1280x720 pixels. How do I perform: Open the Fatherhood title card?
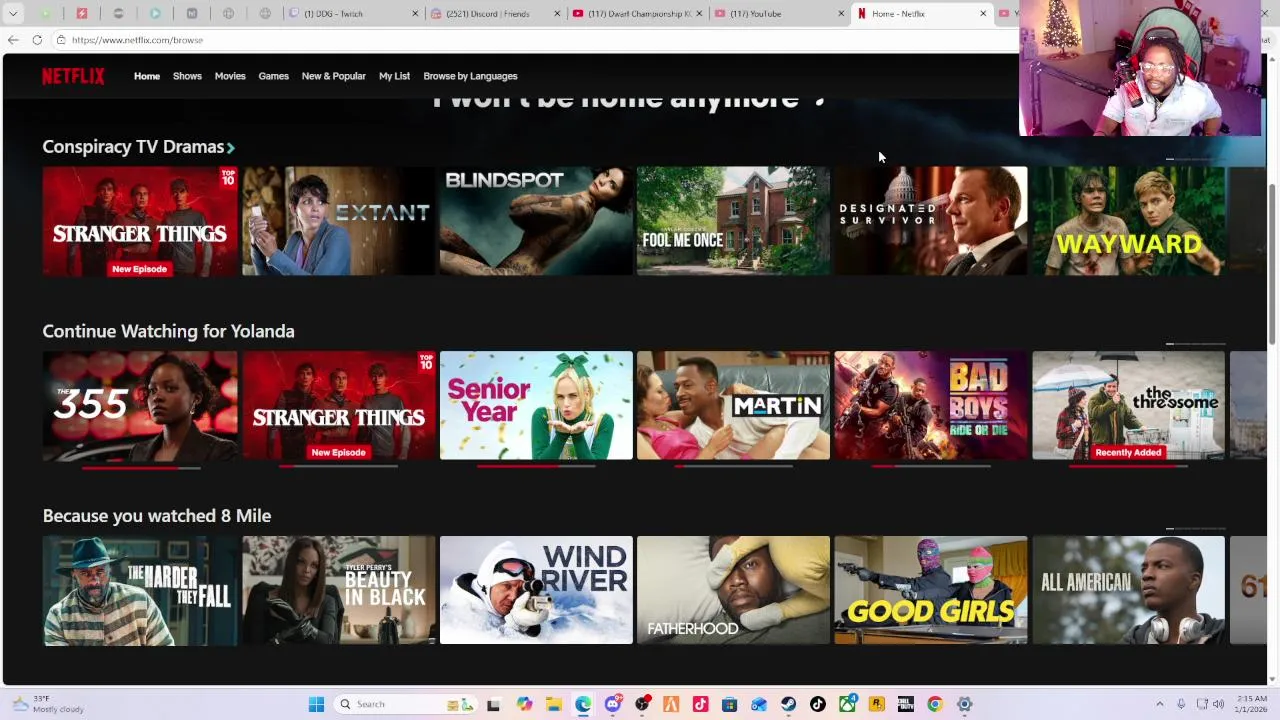point(733,590)
